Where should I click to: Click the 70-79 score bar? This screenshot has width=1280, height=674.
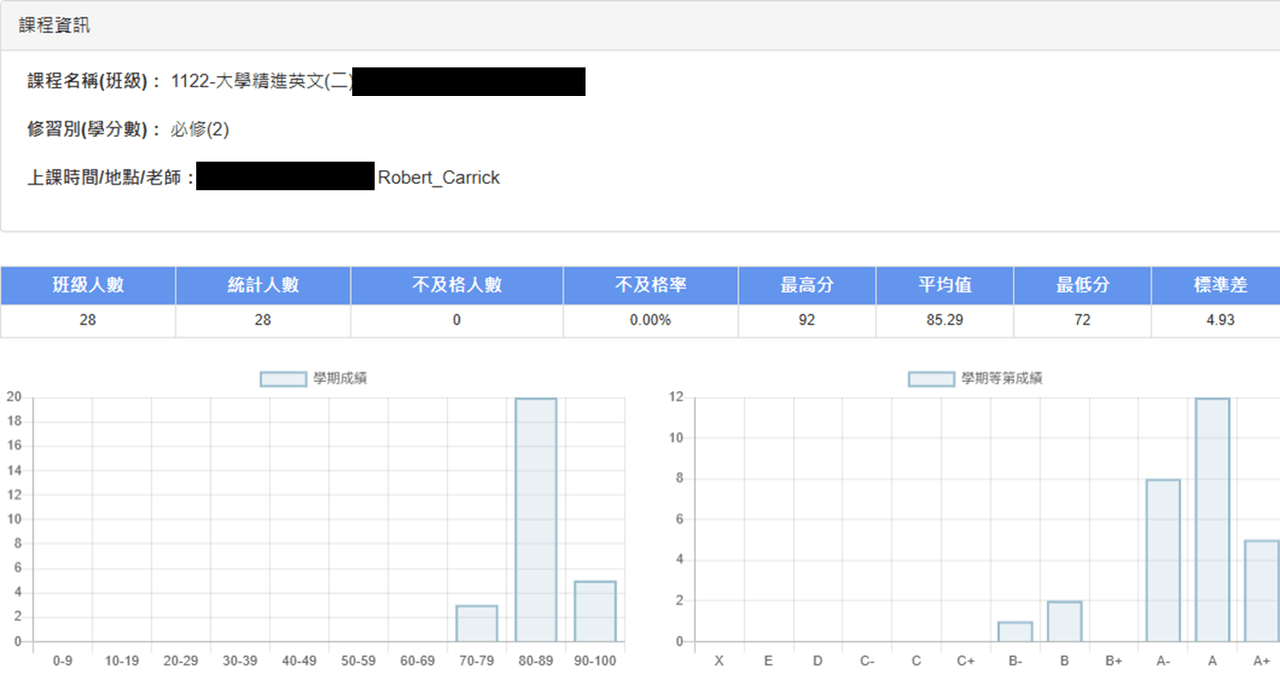[x=477, y=623]
